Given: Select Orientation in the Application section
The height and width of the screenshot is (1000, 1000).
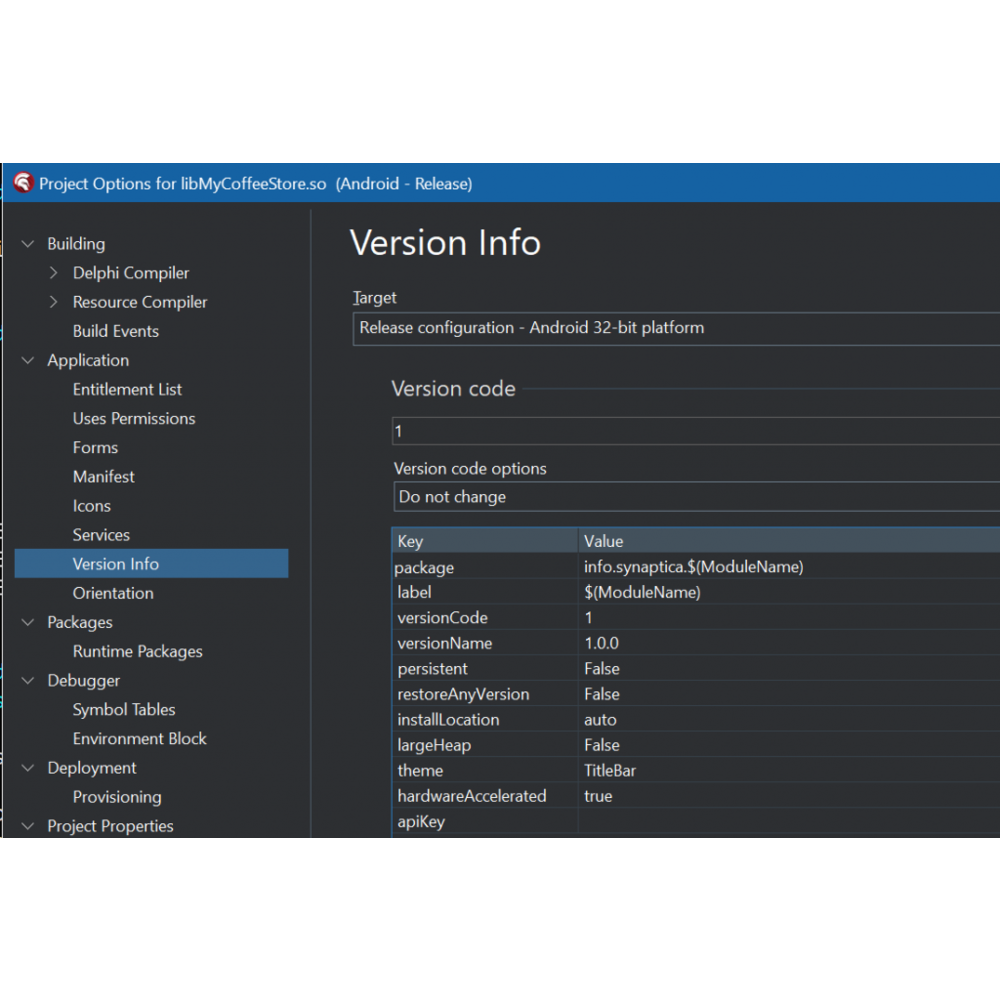Looking at the screenshot, I should point(113,593).
